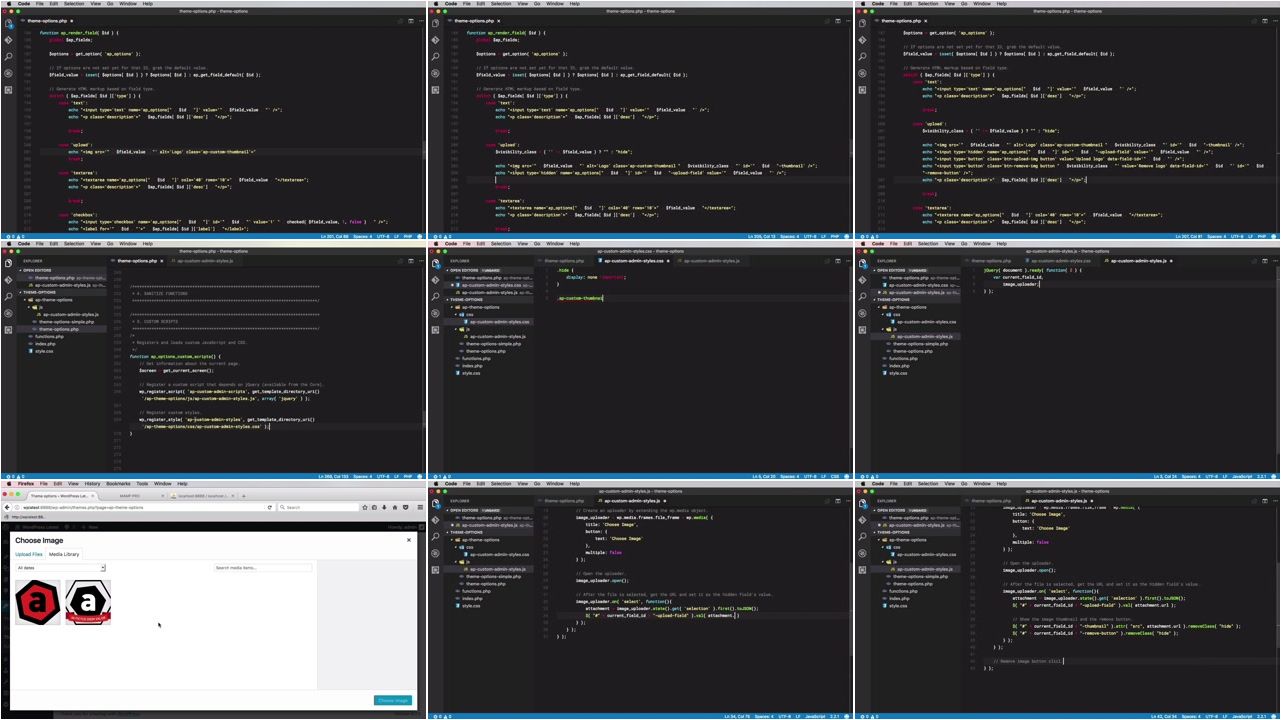Open theme-options-simple.php in Ln 269 Code window explorer
Screen dimensions: 1281x720
coord(66,322)
